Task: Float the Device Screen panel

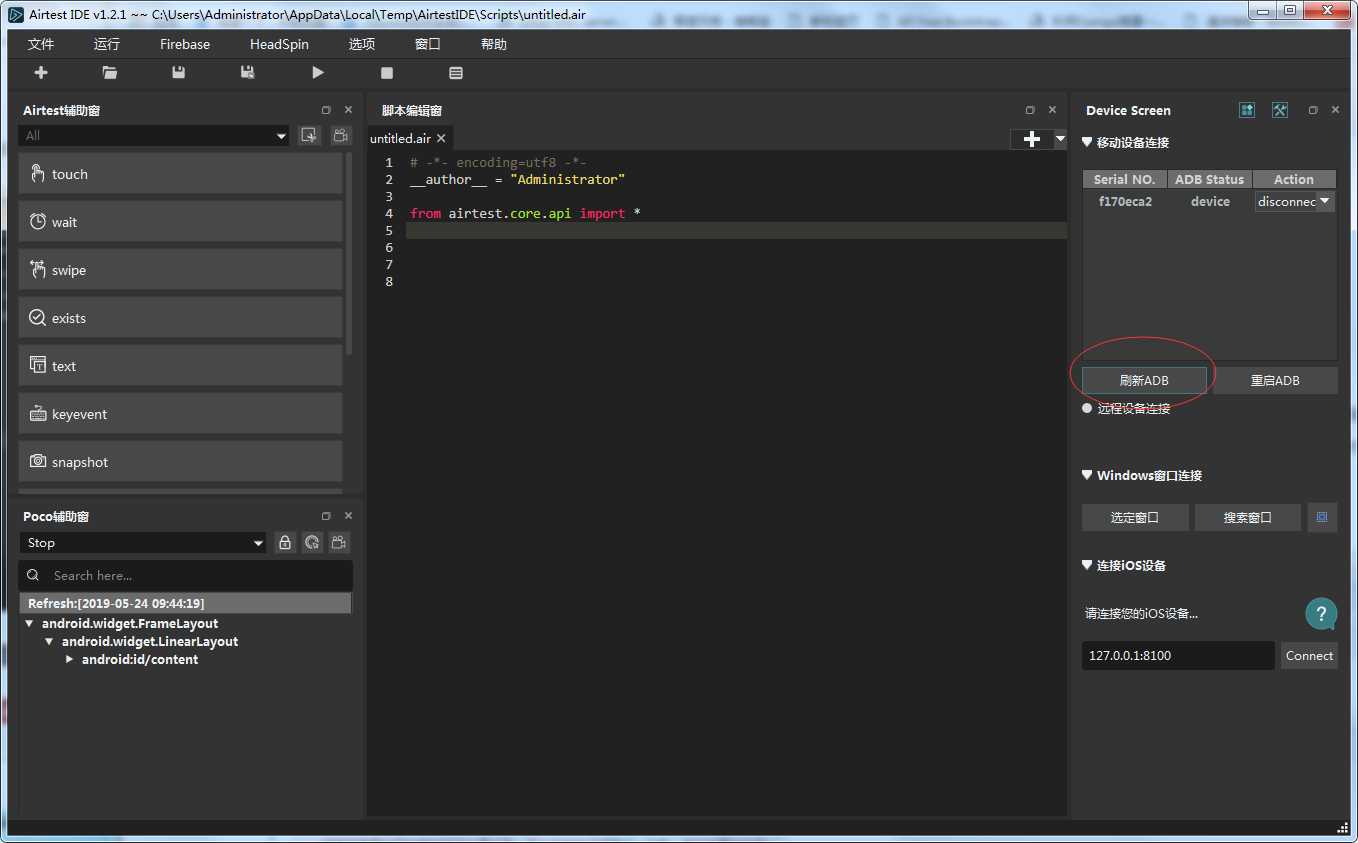Action: [x=1313, y=110]
